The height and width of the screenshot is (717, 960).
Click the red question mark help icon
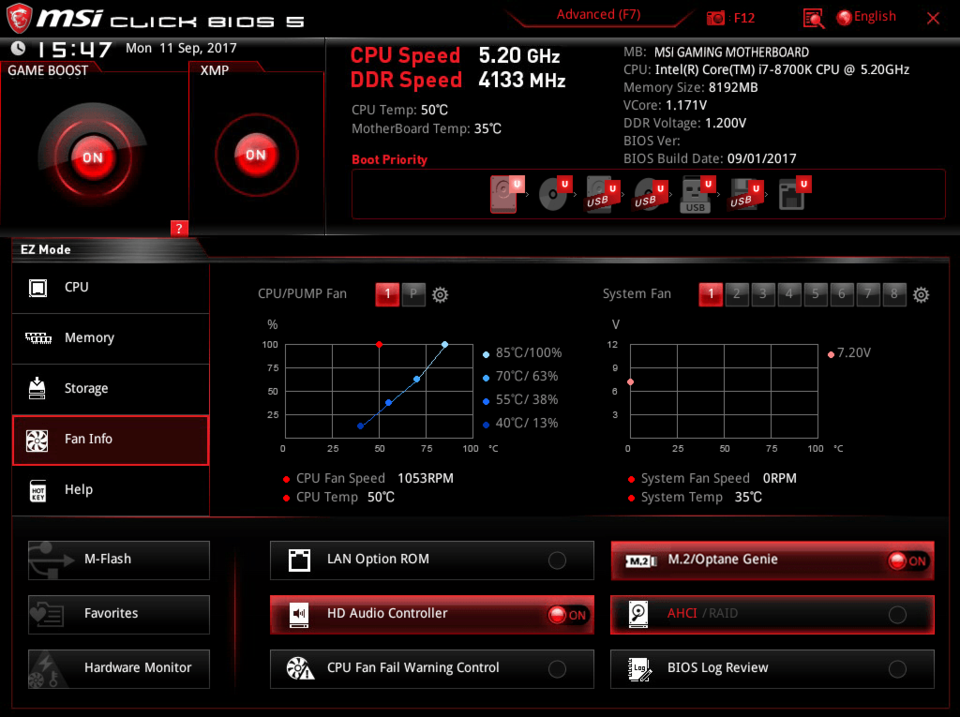[x=179, y=228]
